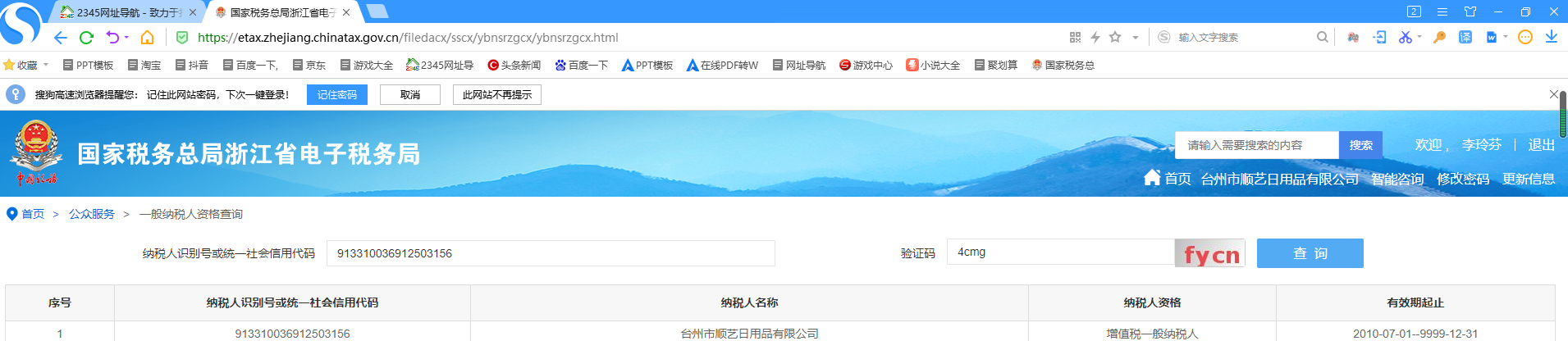
Task: Expand the 收藏 favorites dropdown arrow
Action: (46, 65)
